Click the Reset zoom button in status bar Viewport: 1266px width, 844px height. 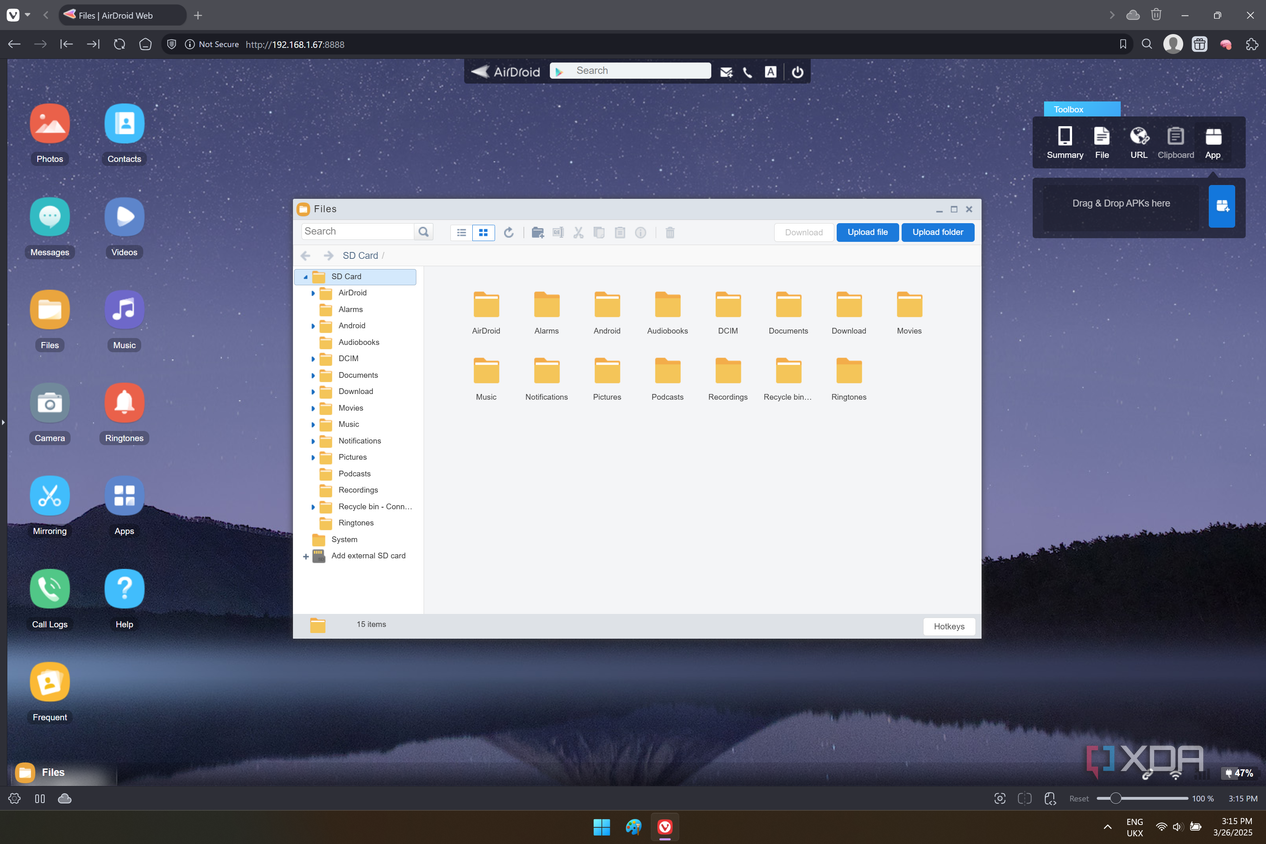pos(1079,799)
